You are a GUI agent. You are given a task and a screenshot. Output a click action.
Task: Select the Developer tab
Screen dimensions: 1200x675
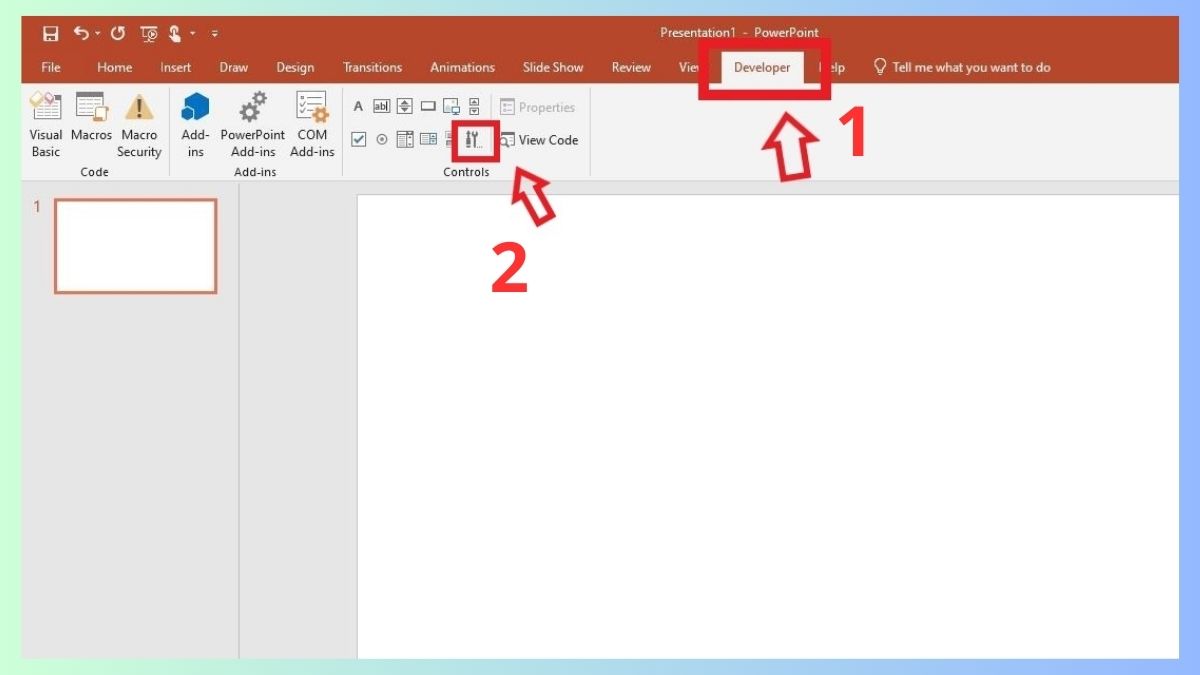pyautogui.click(x=762, y=67)
